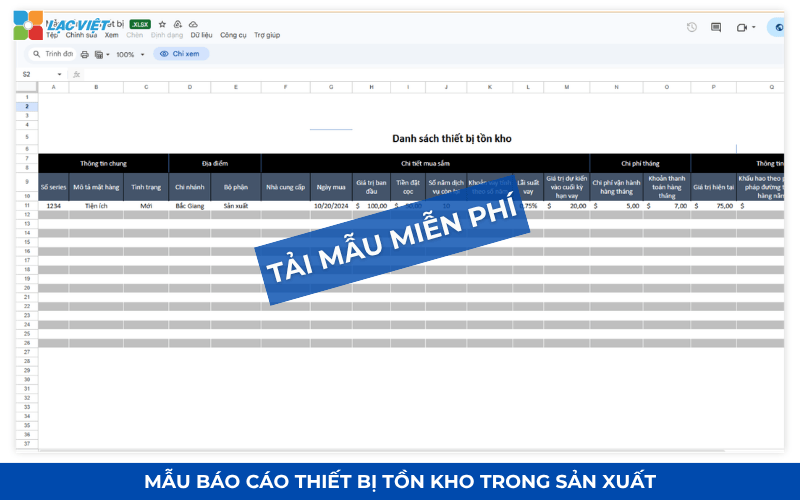Click the cell with value 7,00

[x=667, y=206]
